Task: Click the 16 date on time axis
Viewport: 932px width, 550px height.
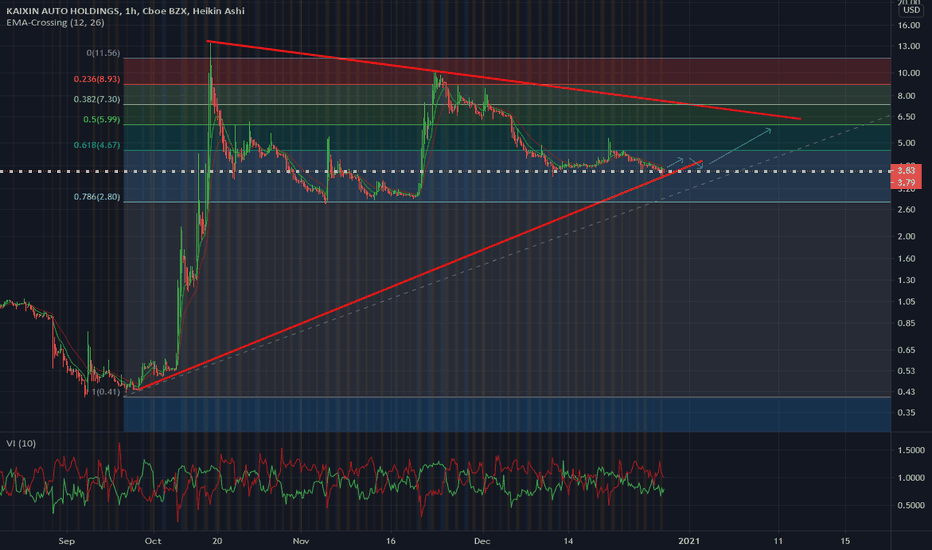Action: [391, 541]
